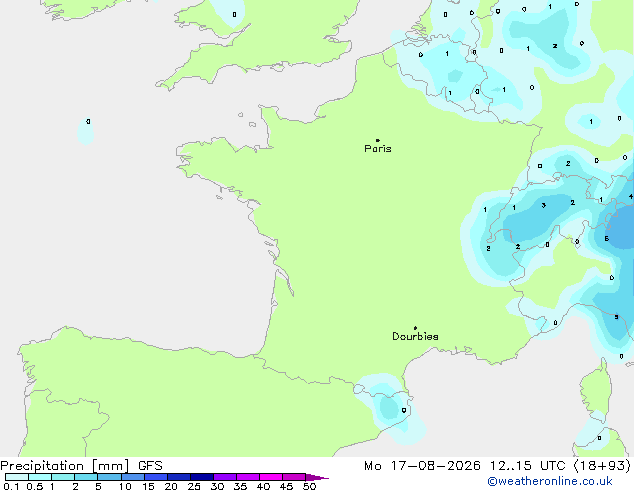The height and width of the screenshot is (490, 634).
Task: Pick the 30–35 mm purple legend swatch
Action: pyautogui.click(x=225, y=477)
